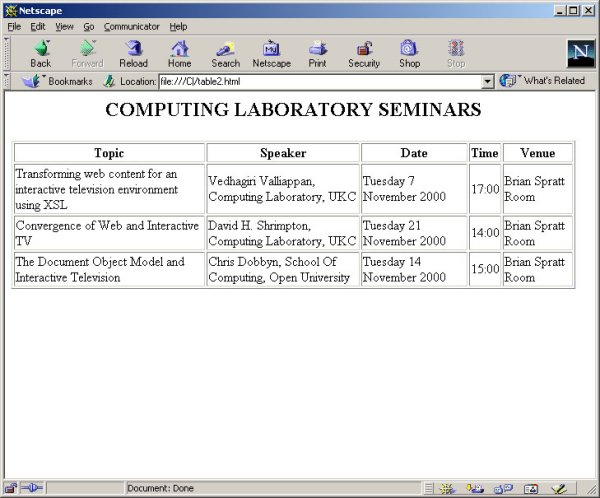
Task: Open the File menu
Action: pos(14,26)
